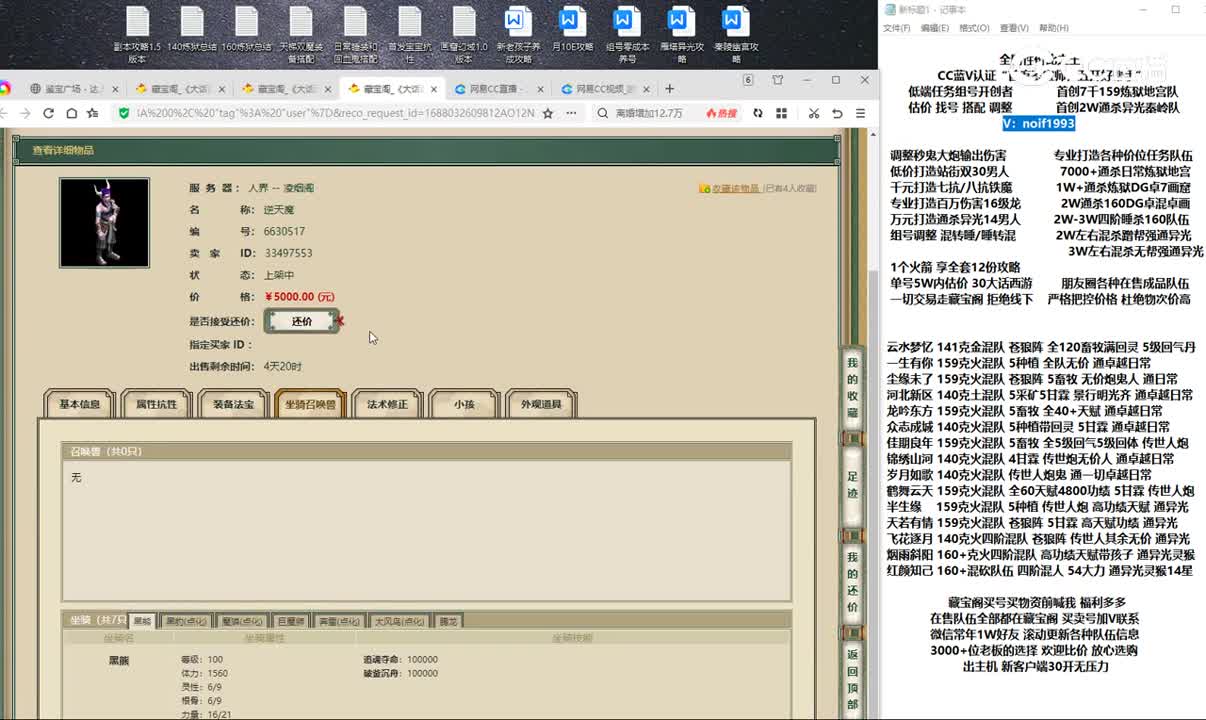Screen dimensions: 1206x720
Task: Select the 大风鸟(点化) mount tab
Action: 401,621
